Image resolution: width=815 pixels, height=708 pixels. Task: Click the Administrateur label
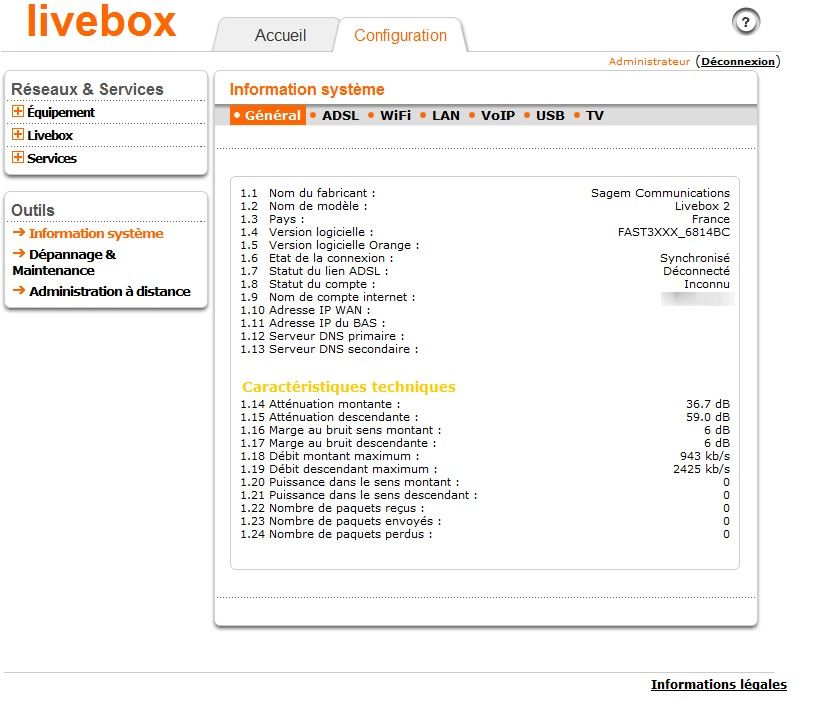649,61
